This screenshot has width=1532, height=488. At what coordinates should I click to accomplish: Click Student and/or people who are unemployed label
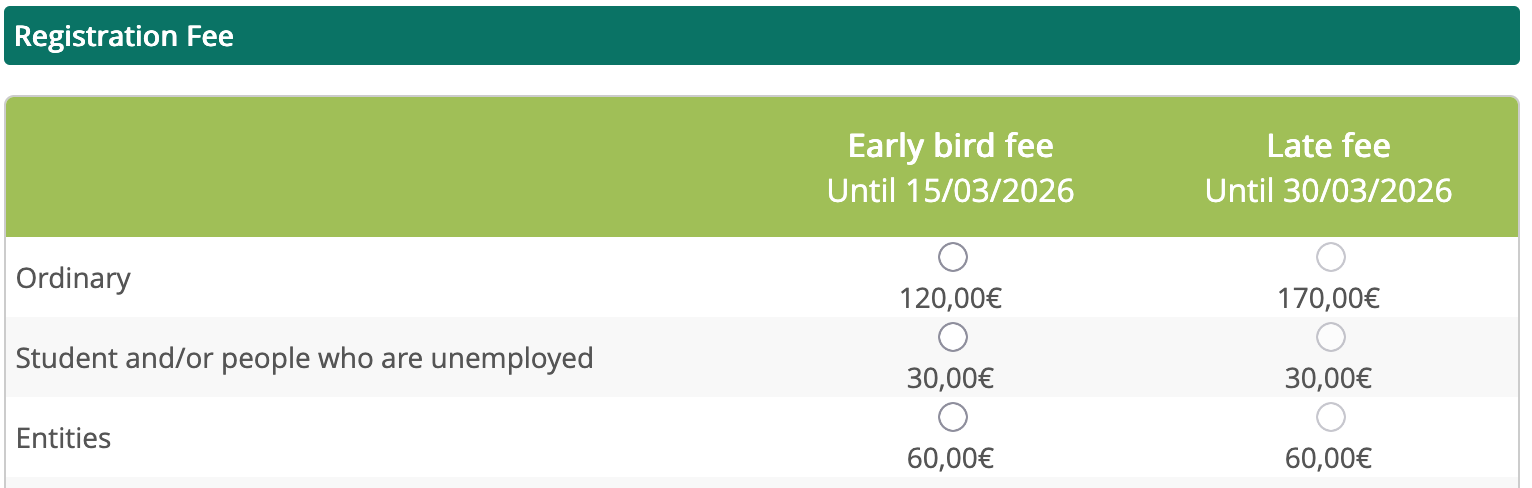click(304, 358)
